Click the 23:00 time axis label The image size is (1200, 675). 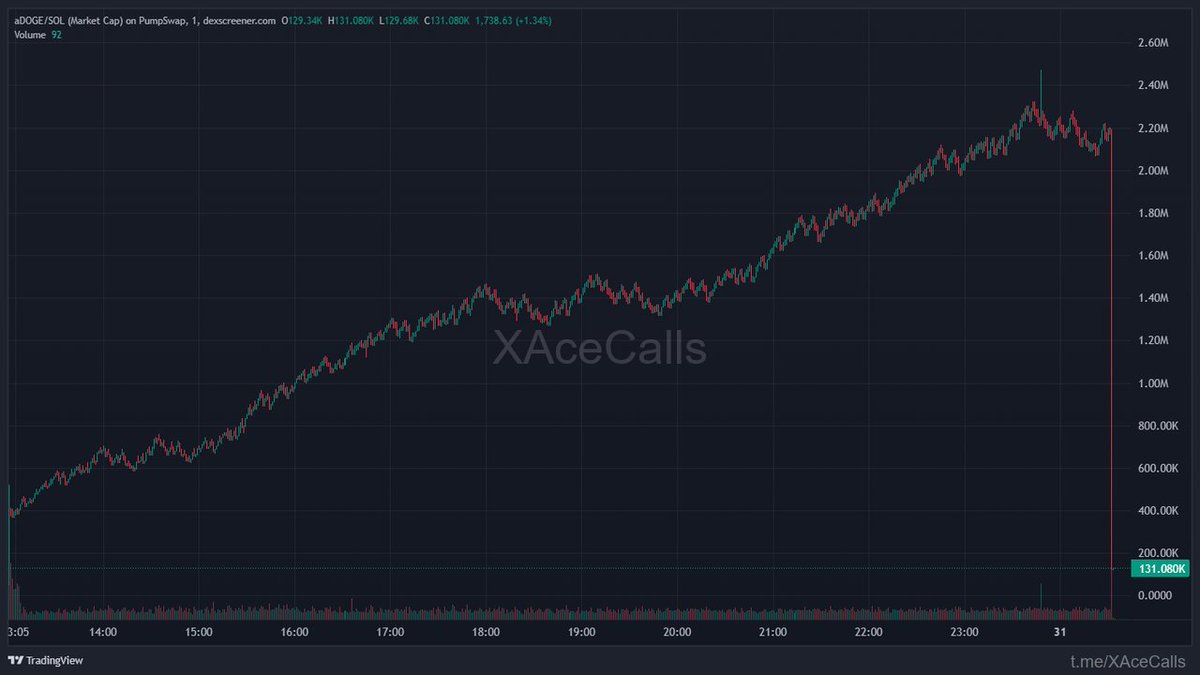[964, 632]
